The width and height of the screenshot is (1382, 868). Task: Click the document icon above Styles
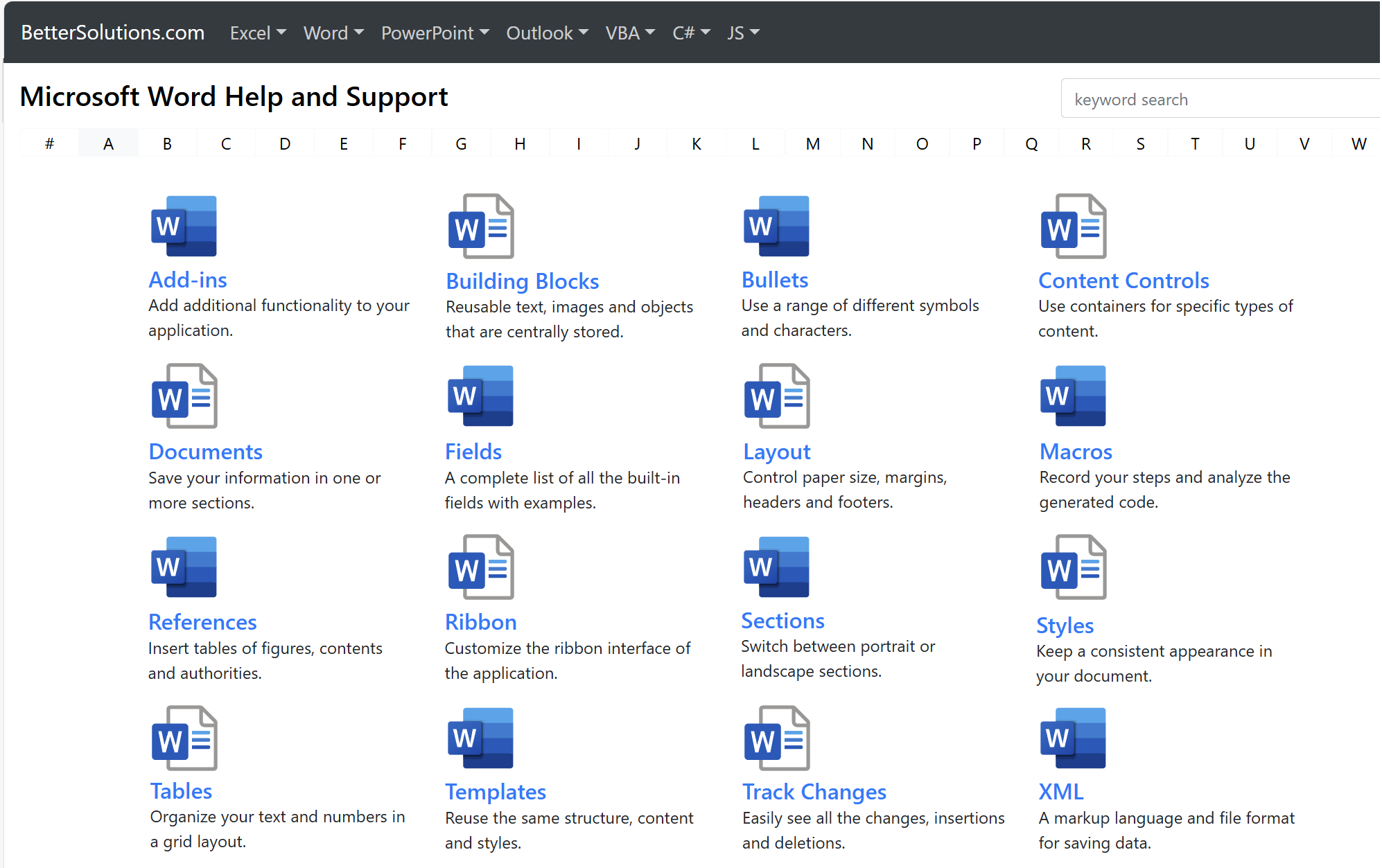[1073, 567]
